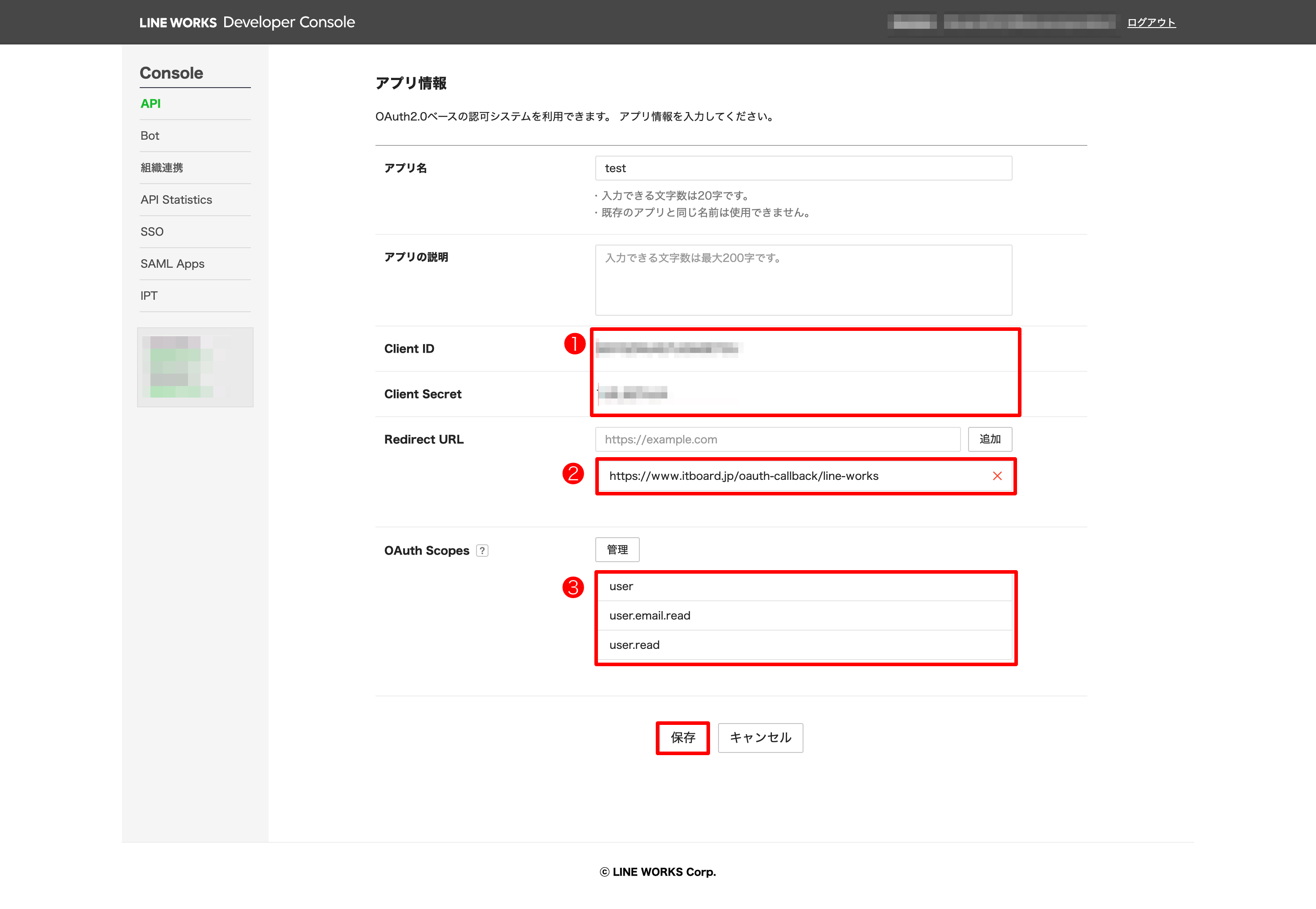Viewport: 1316px width, 909px height.
Task: Select SSO in the Console sidebar
Action: tap(152, 232)
